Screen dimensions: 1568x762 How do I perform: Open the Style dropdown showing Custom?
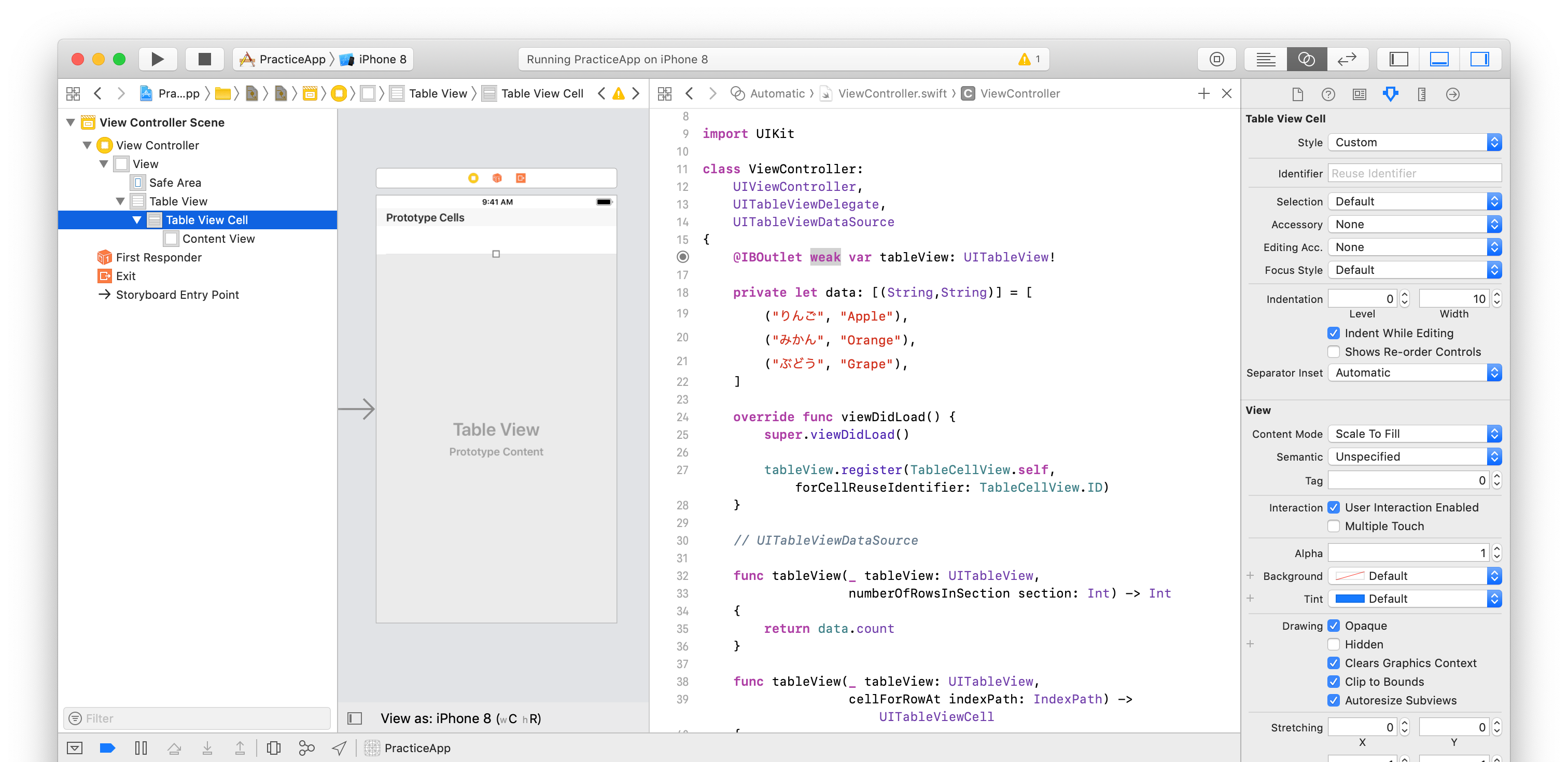point(1414,143)
